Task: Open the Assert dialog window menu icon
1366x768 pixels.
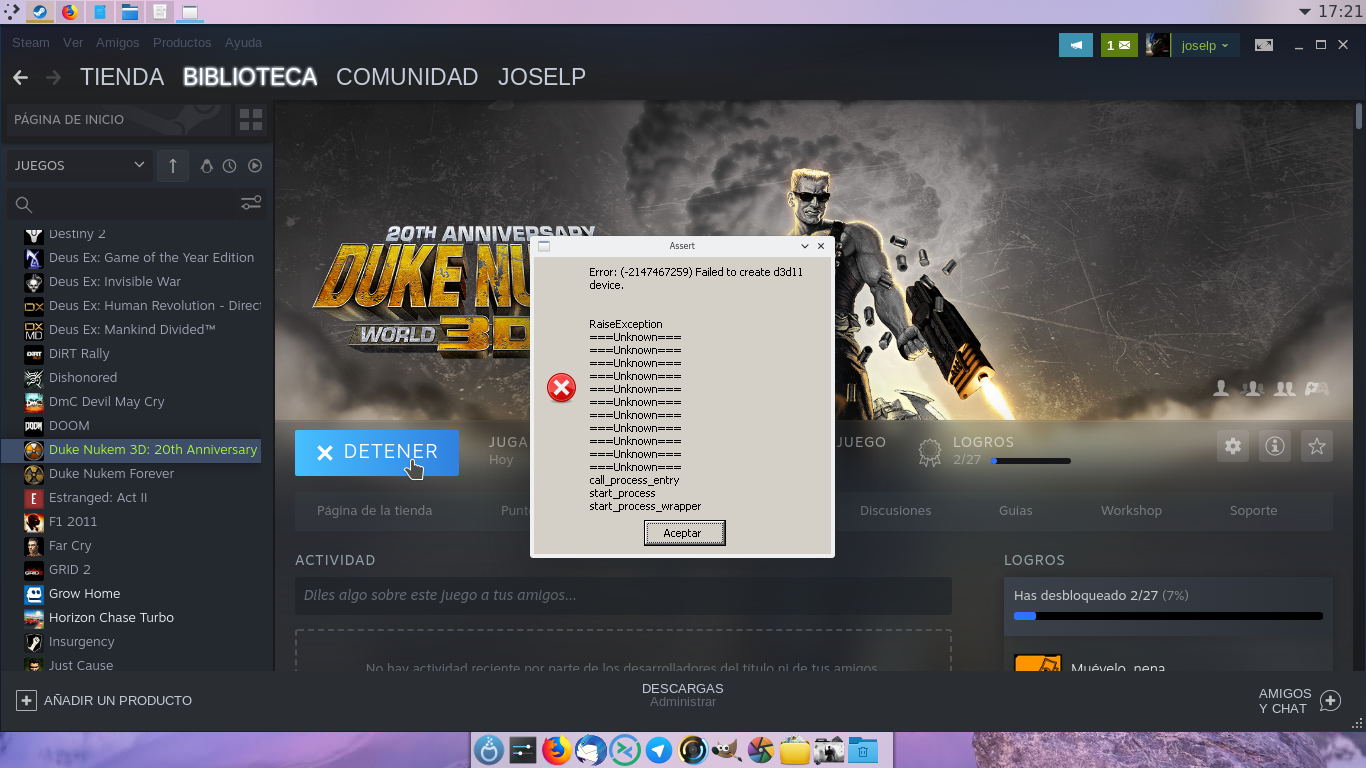Action: 544,246
